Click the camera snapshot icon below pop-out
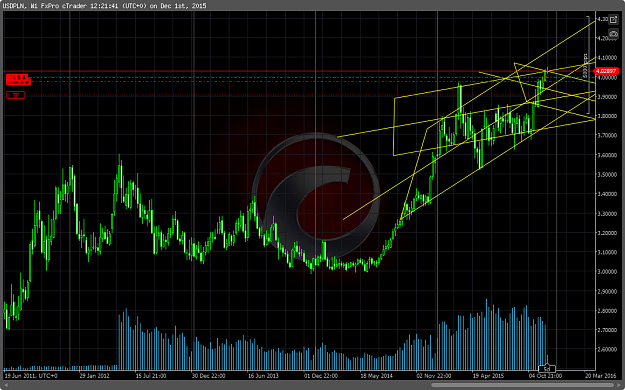The width and height of the screenshot is (625, 390). (613, 34)
